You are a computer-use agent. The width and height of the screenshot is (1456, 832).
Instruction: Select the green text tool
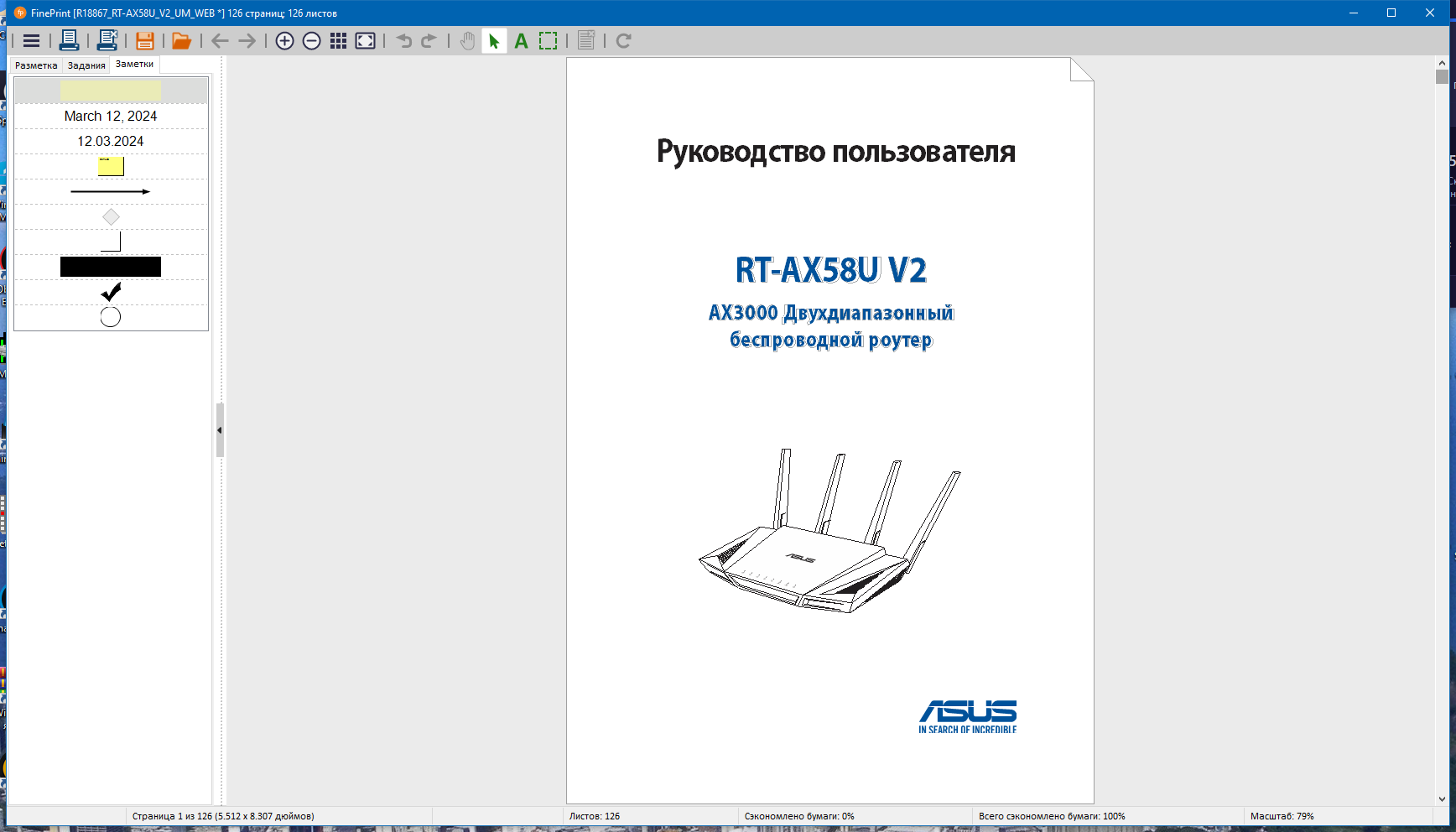pos(522,41)
